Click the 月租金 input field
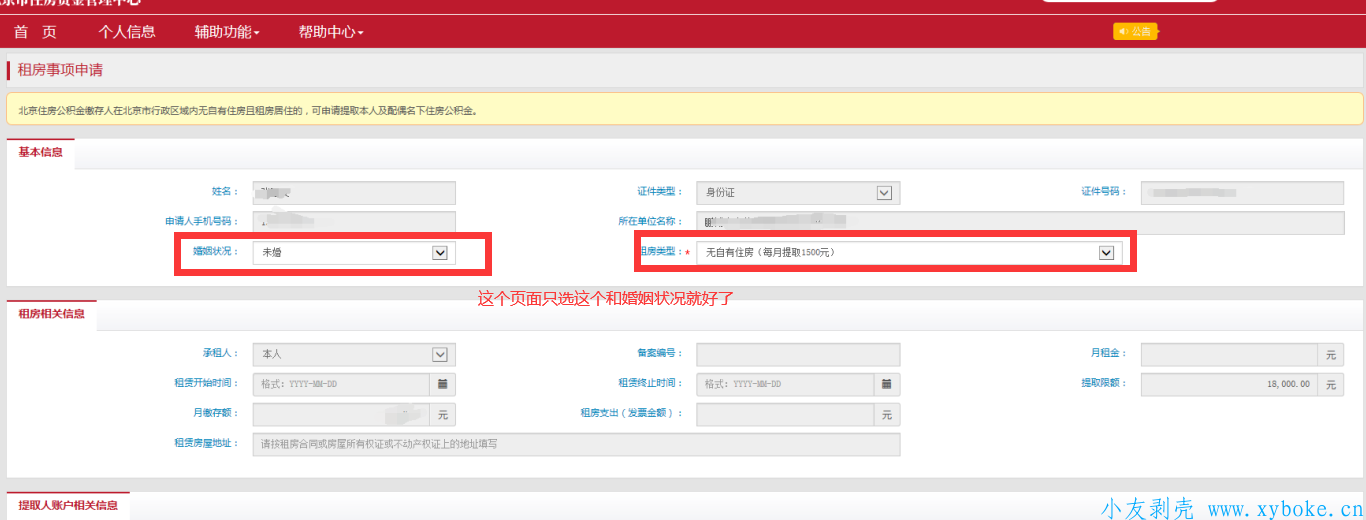The image size is (1366, 520). [x=1230, y=354]
